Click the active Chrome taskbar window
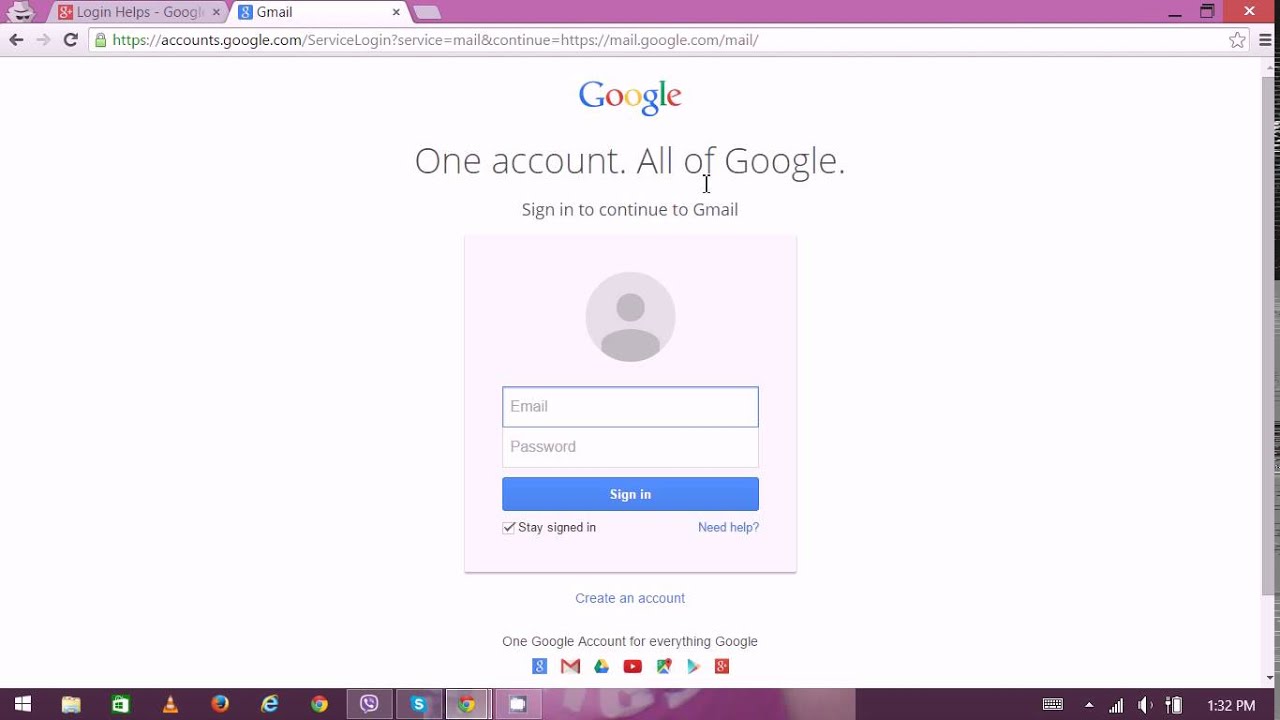 (x=467, y=704)
